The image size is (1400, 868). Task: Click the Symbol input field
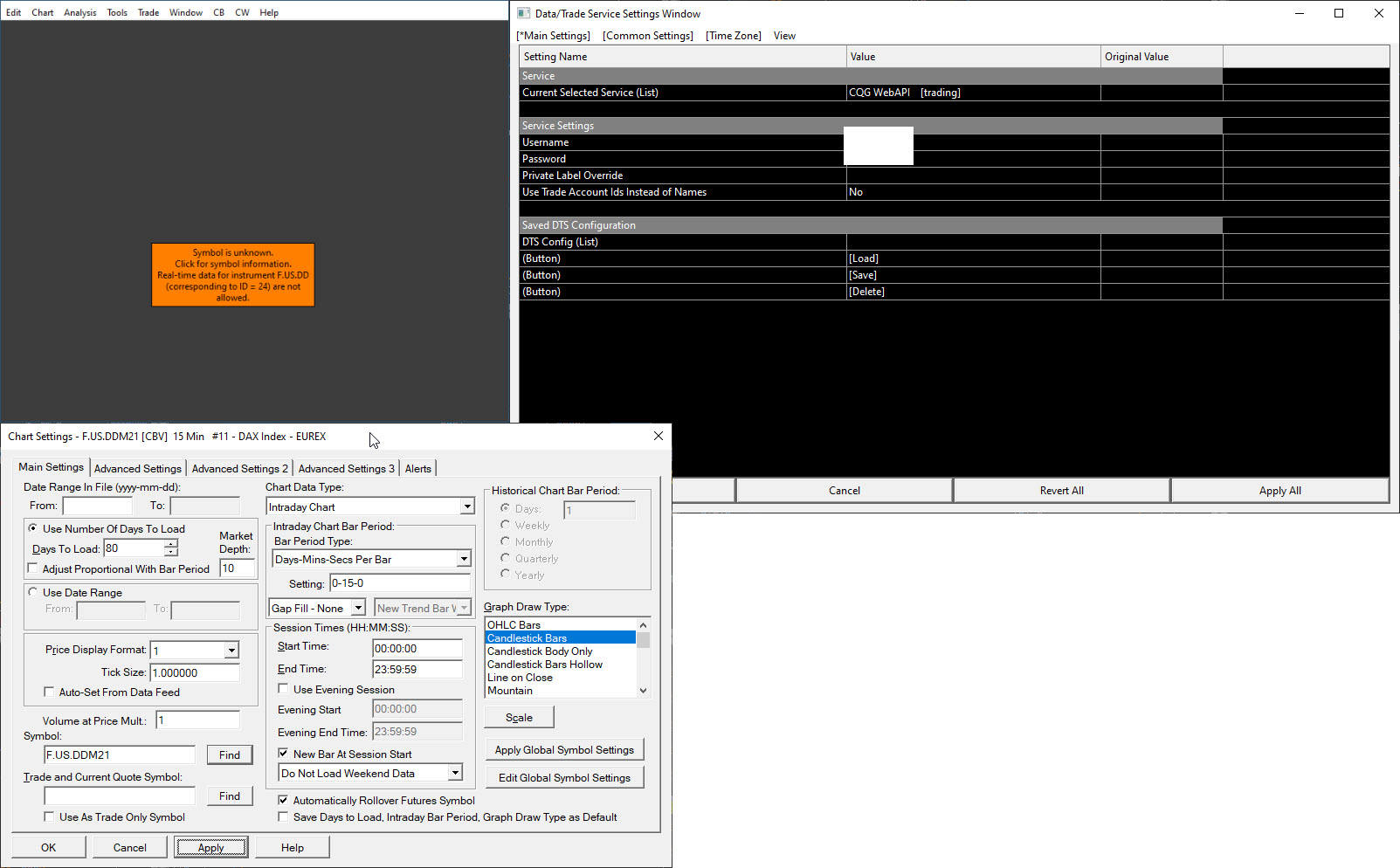tap(120, 754)
